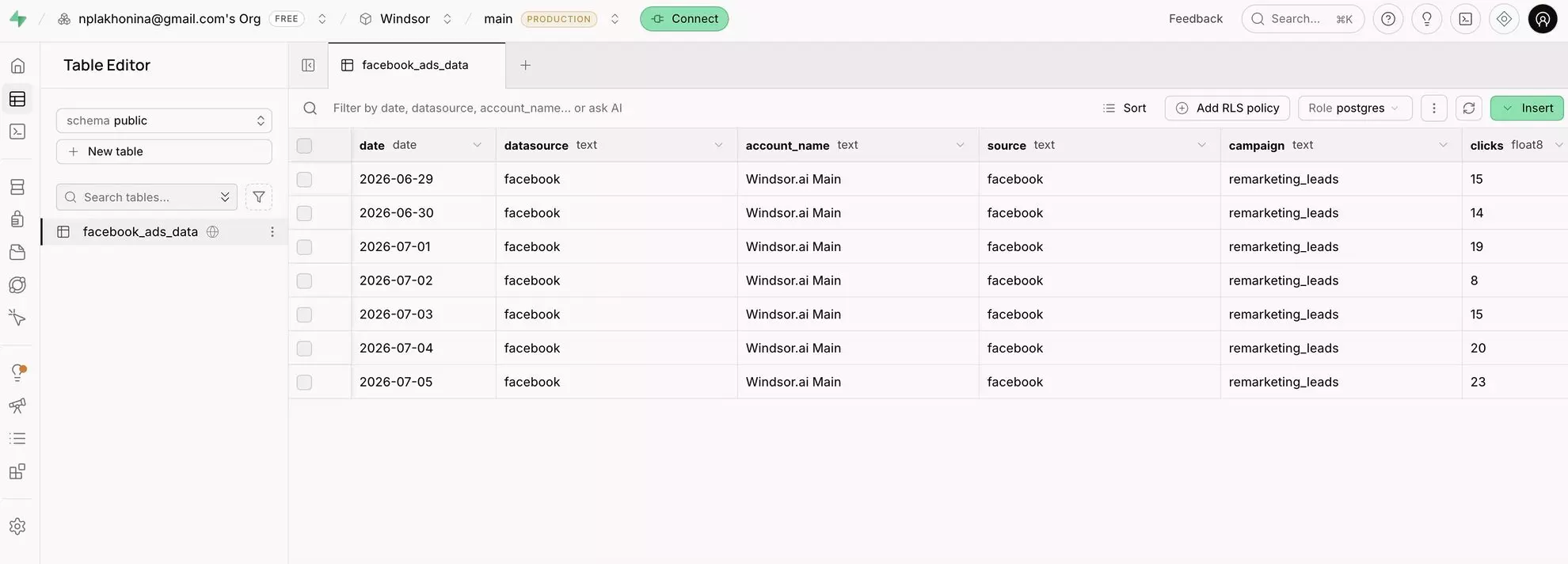Open the AI assistant diamond icon
The image size is (1568, 564).
coord(1504,19)
